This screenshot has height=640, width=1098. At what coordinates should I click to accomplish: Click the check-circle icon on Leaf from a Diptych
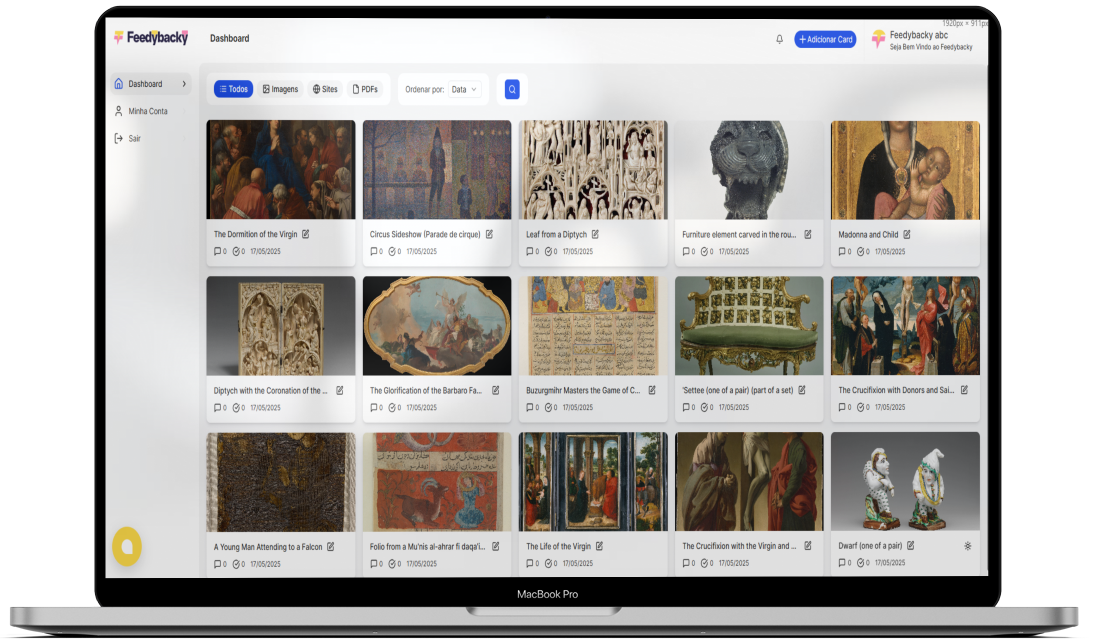pos(548,252)
